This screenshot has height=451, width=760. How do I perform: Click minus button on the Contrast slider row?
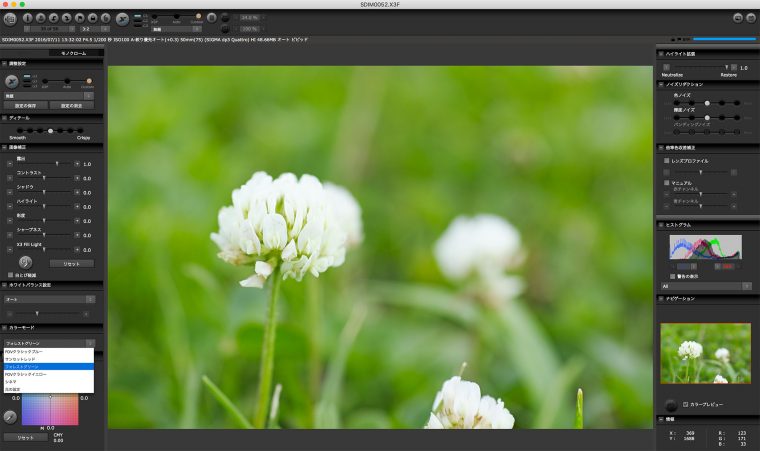point(10,178)
